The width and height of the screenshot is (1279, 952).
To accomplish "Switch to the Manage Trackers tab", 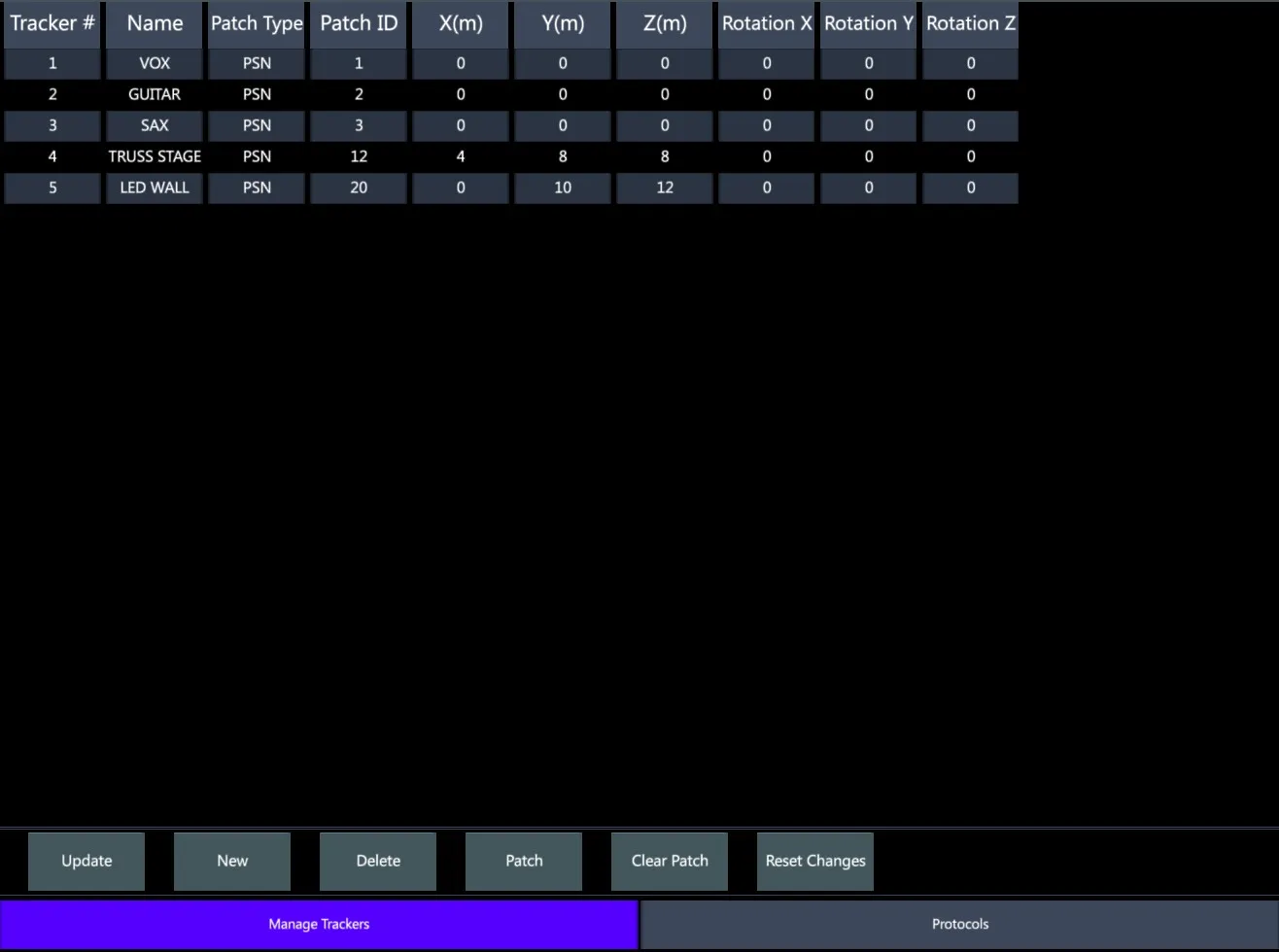I will coord(319,924).
